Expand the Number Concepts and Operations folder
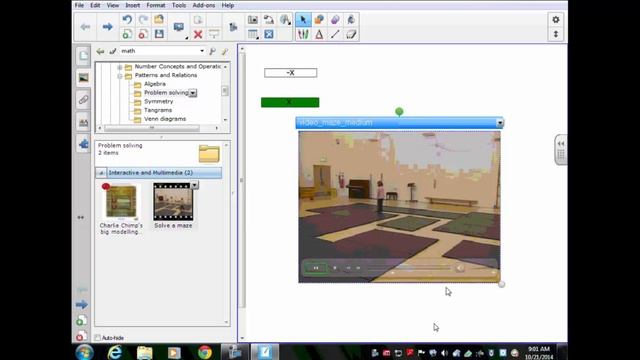 click(x=120, y=67)
